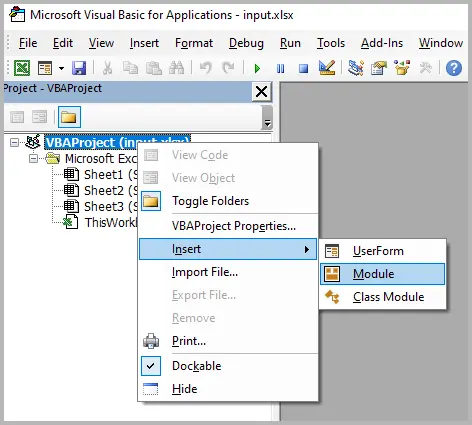This screenshot has height=425, width=472.
Task: Select VBAProject (input.xlsx) in the tree
Action: [117, 142]
